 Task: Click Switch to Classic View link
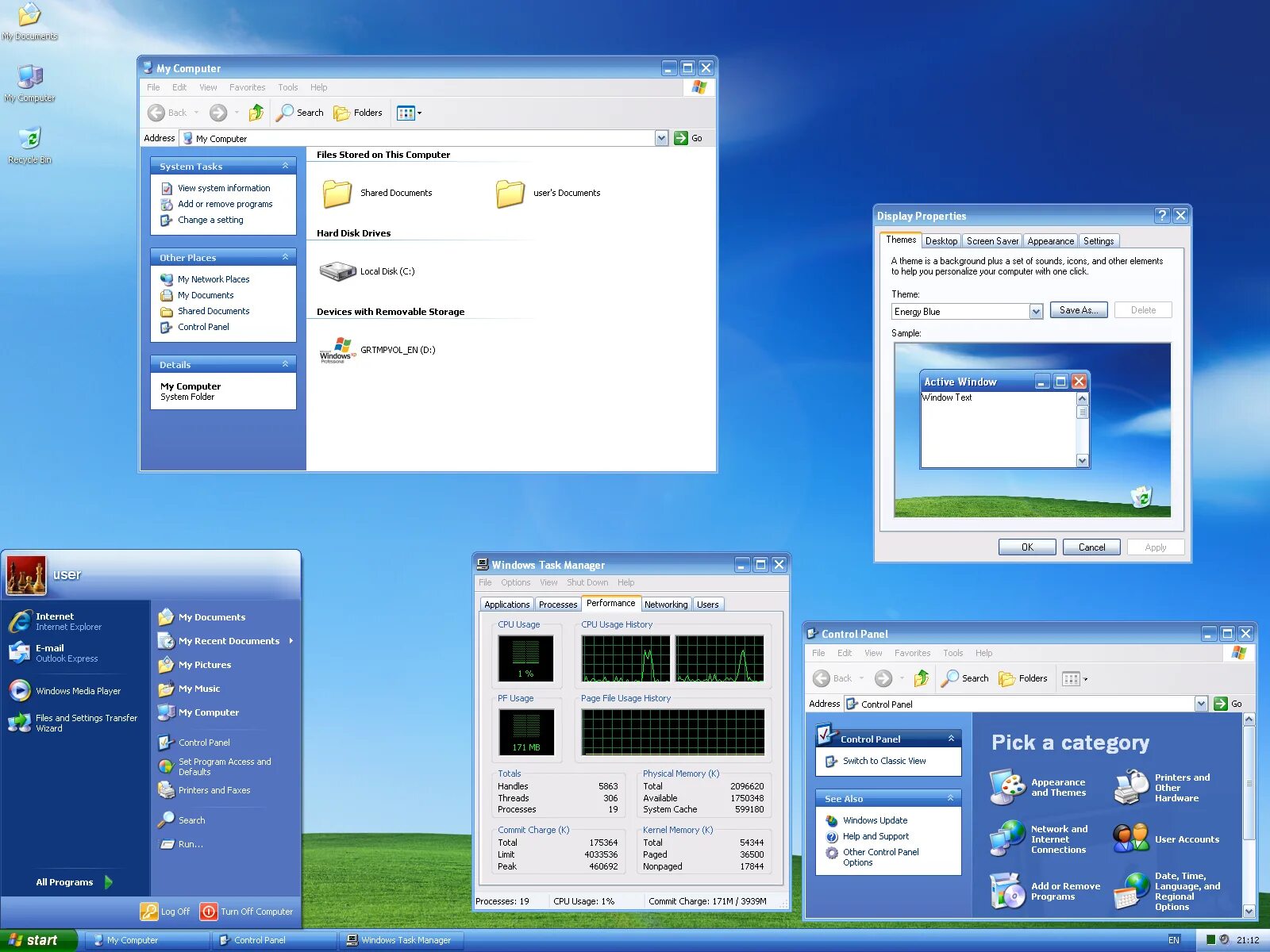tap(884, 761)
